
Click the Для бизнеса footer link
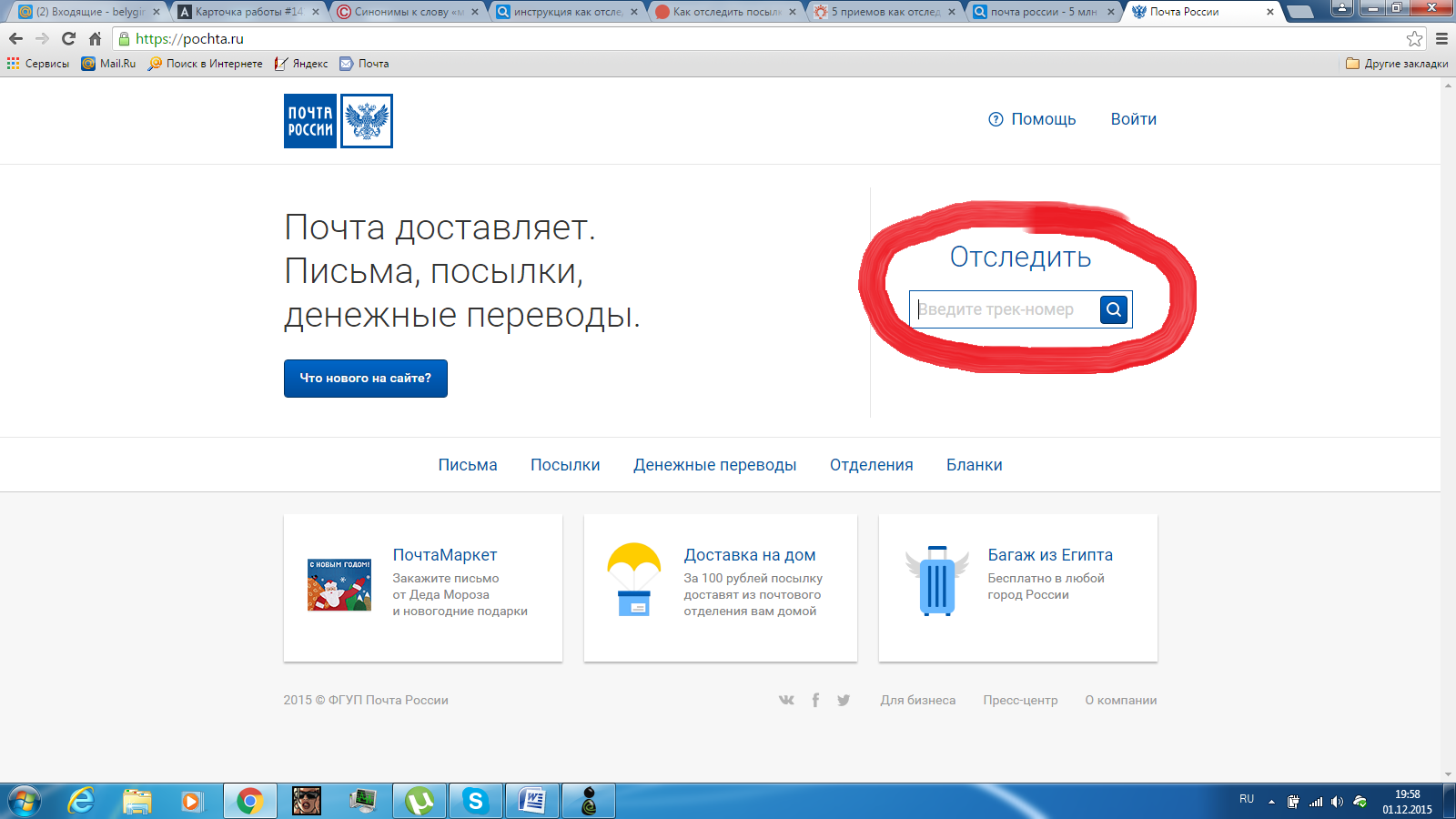tap(918, 700)
